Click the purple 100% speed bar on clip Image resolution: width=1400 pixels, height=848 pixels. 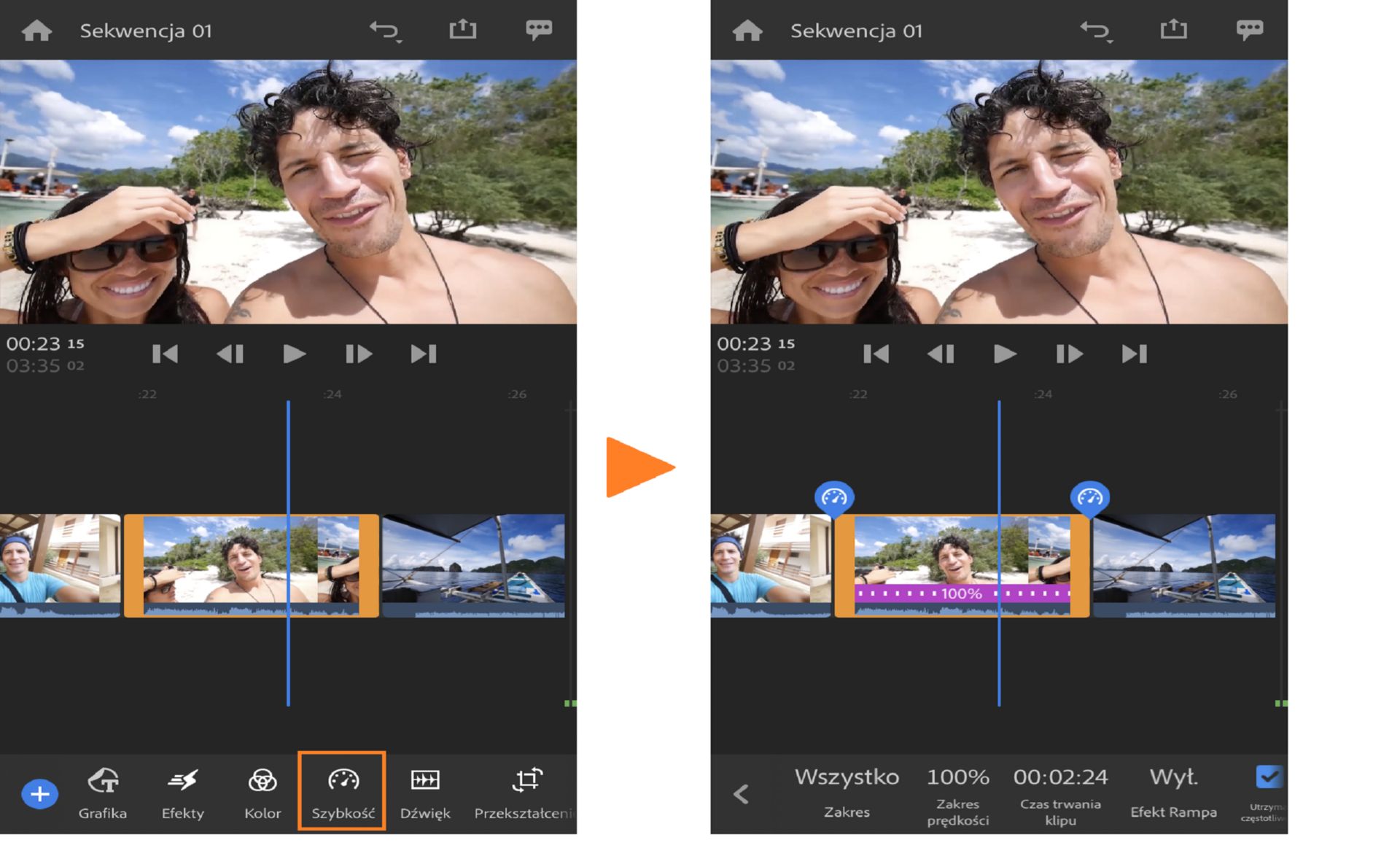961,594
